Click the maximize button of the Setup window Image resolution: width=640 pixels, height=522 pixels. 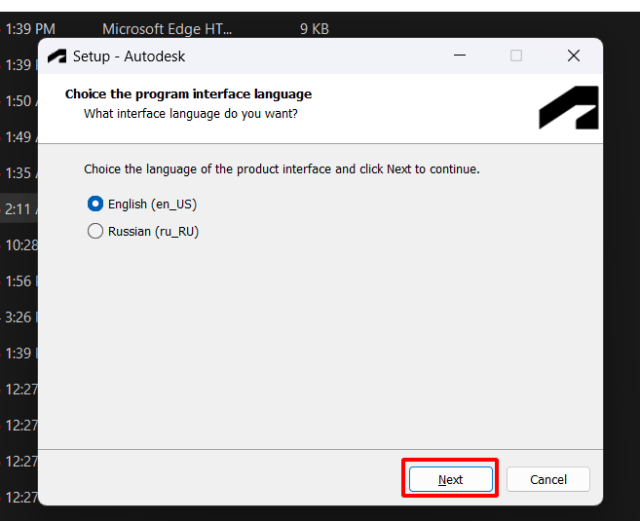pos(516,56)
